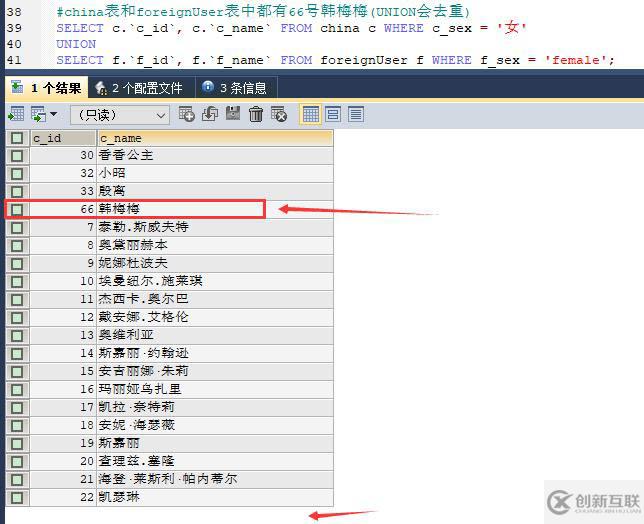Switch to the '3 条信息' tab

click(x=236, y=87)
